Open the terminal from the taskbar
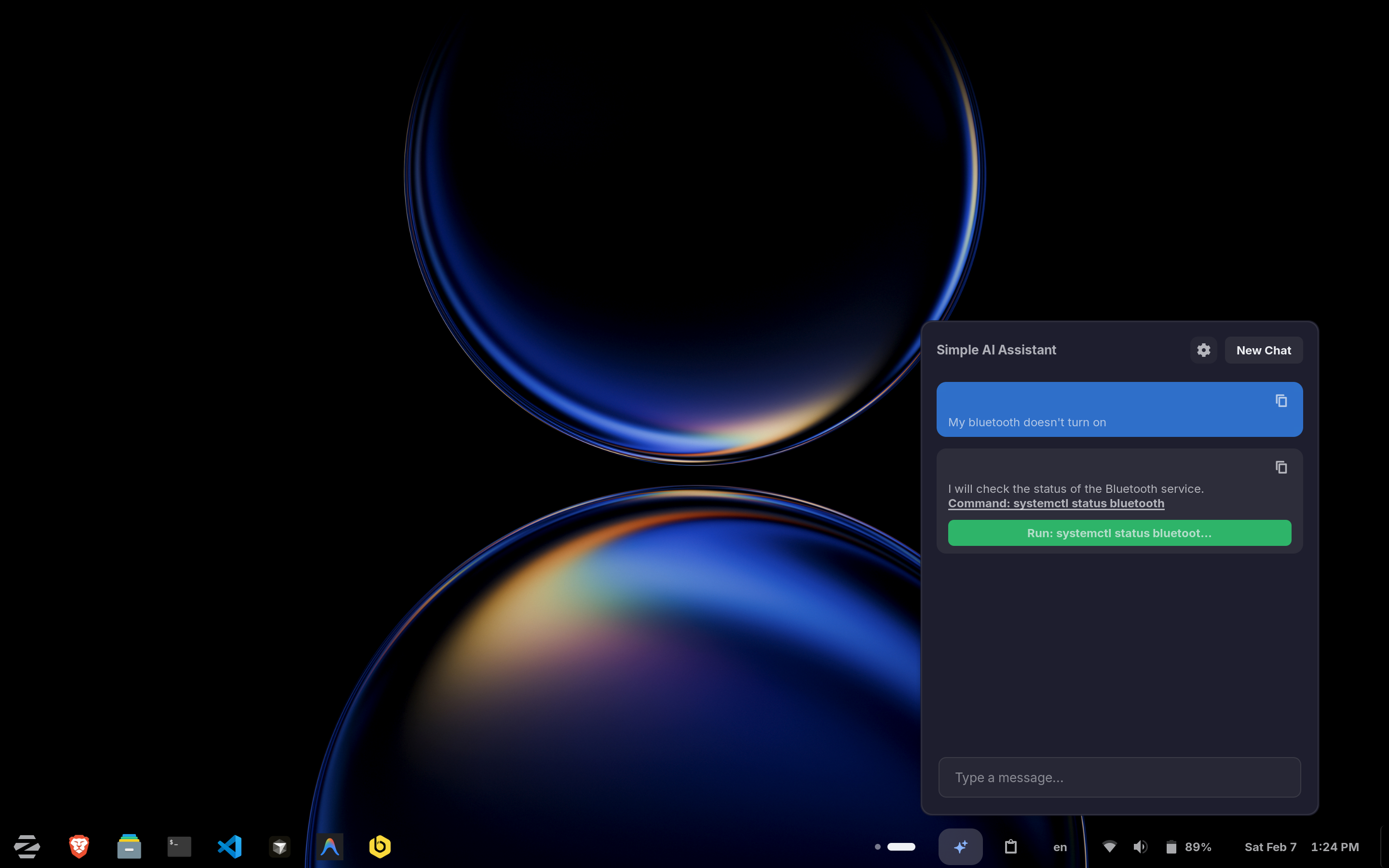The width and height of the screenshot is (1389, 868). 179,846
